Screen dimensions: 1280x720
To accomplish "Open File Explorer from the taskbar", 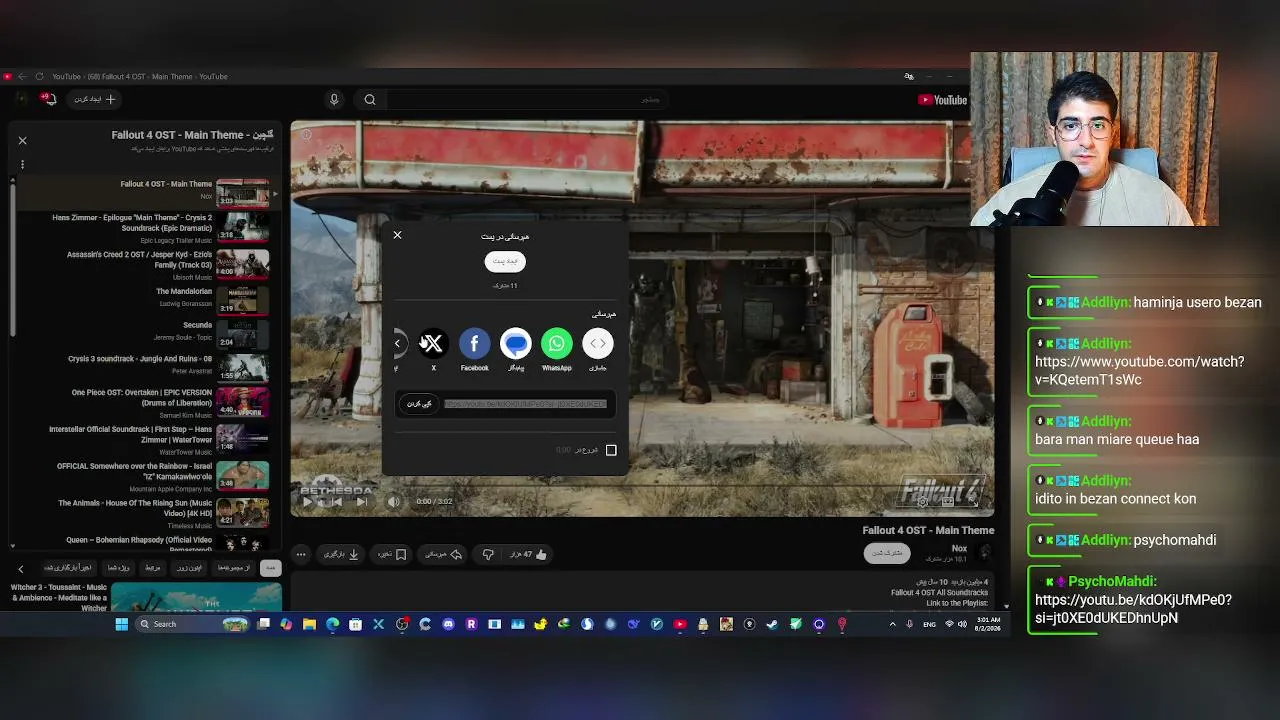I will (x=309, y=624).
